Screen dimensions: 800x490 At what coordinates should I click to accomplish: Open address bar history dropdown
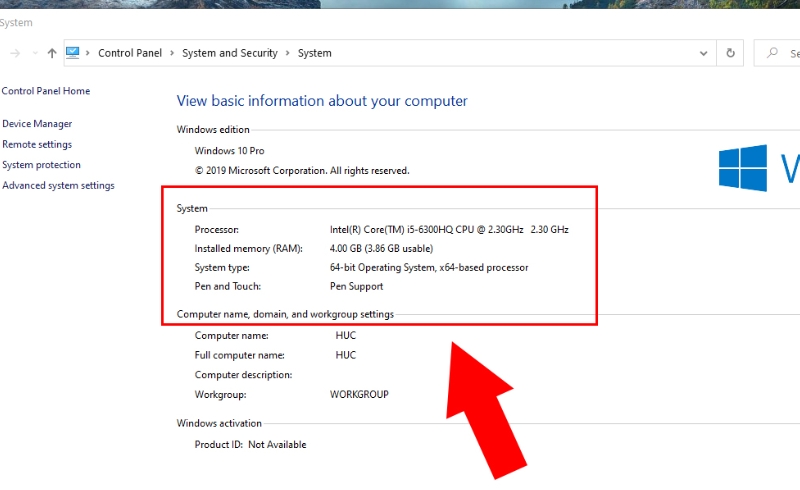tap(703, 53)
